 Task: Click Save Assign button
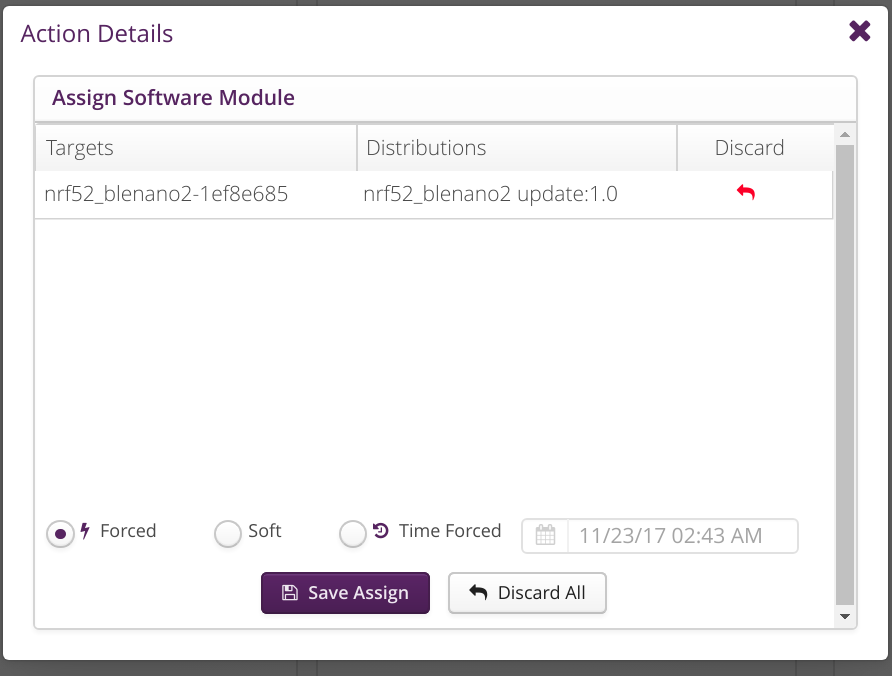[345, 593]
